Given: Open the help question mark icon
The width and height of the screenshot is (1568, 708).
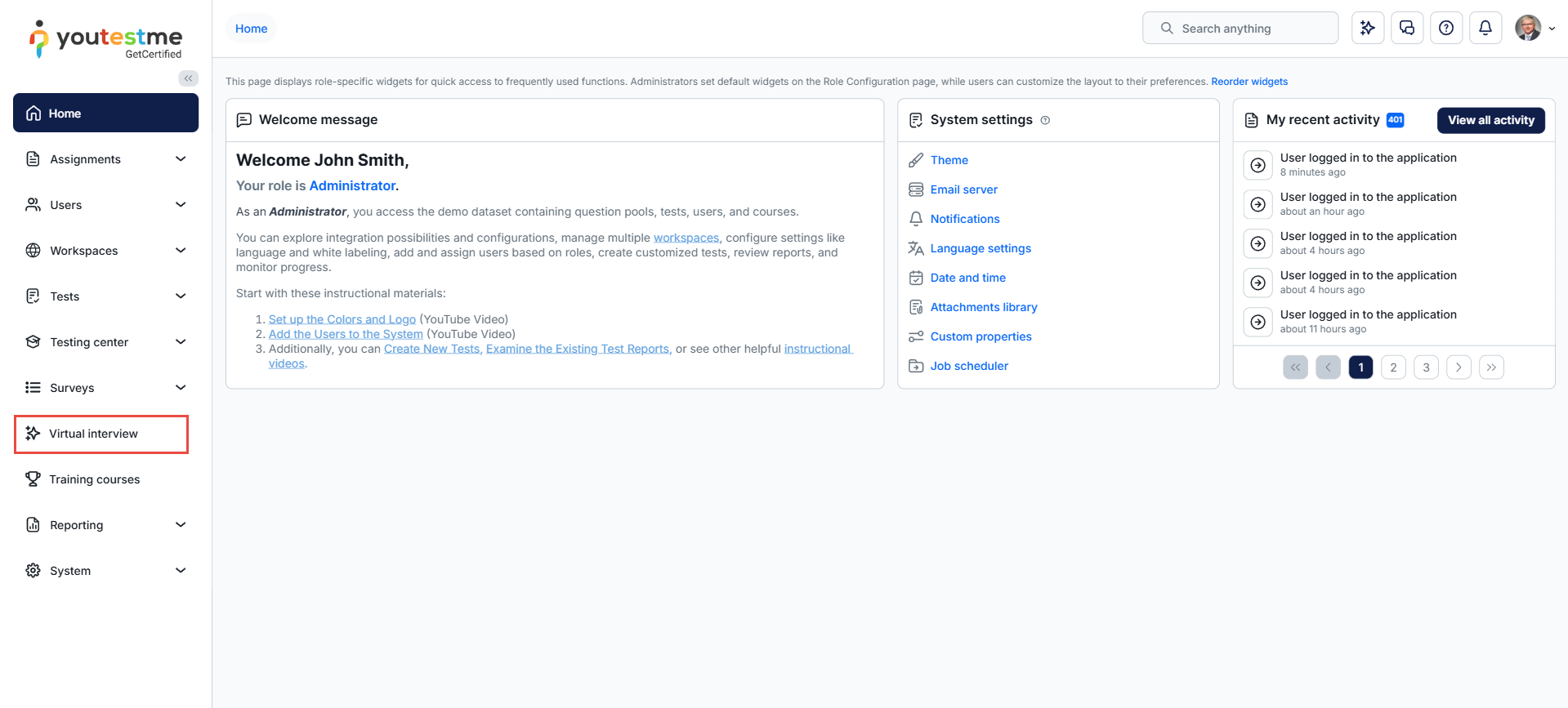Looking at the screenshot, I should 1445,28.
